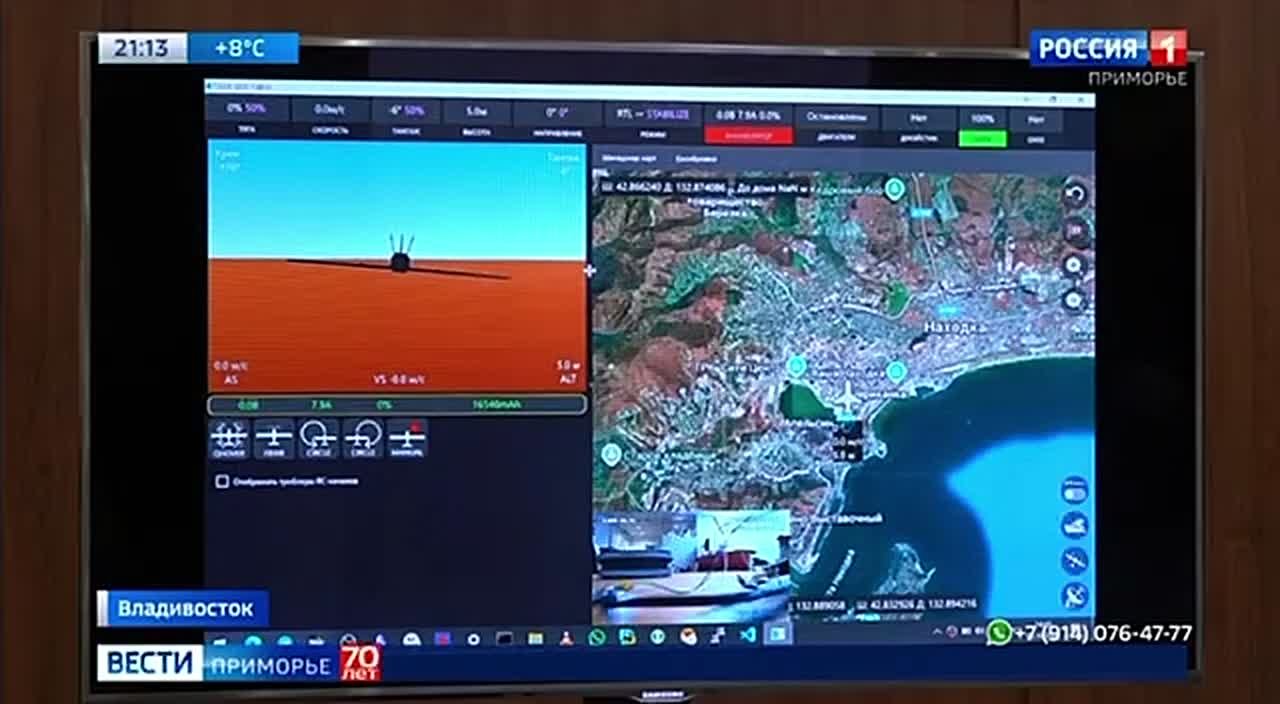Click the undo arrow icon on the map
The image size is (1280, 704).
(1075, 193)
